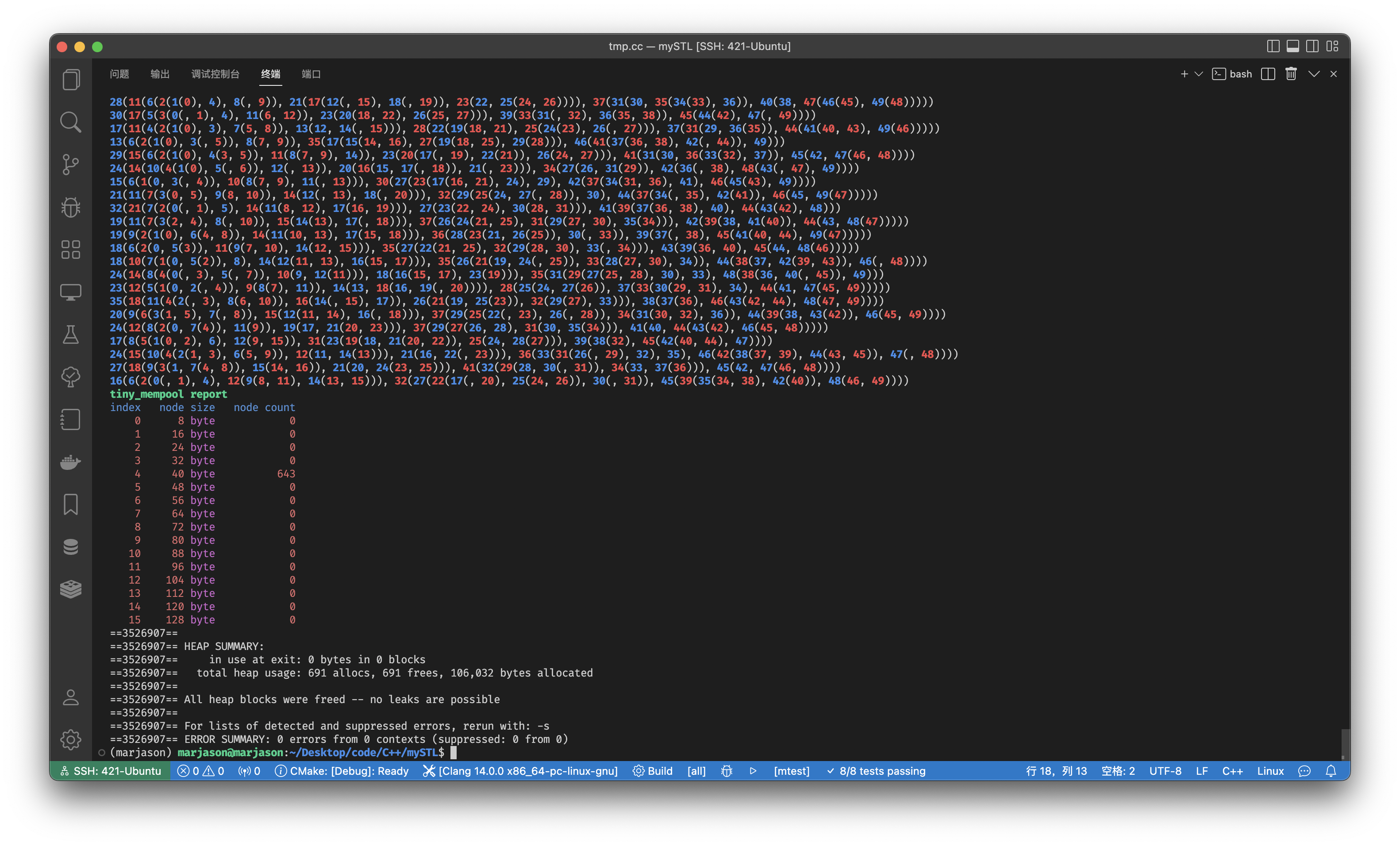
Task: Select the 终端 tab
Action: pyautogui.click(x=270, y=74)
